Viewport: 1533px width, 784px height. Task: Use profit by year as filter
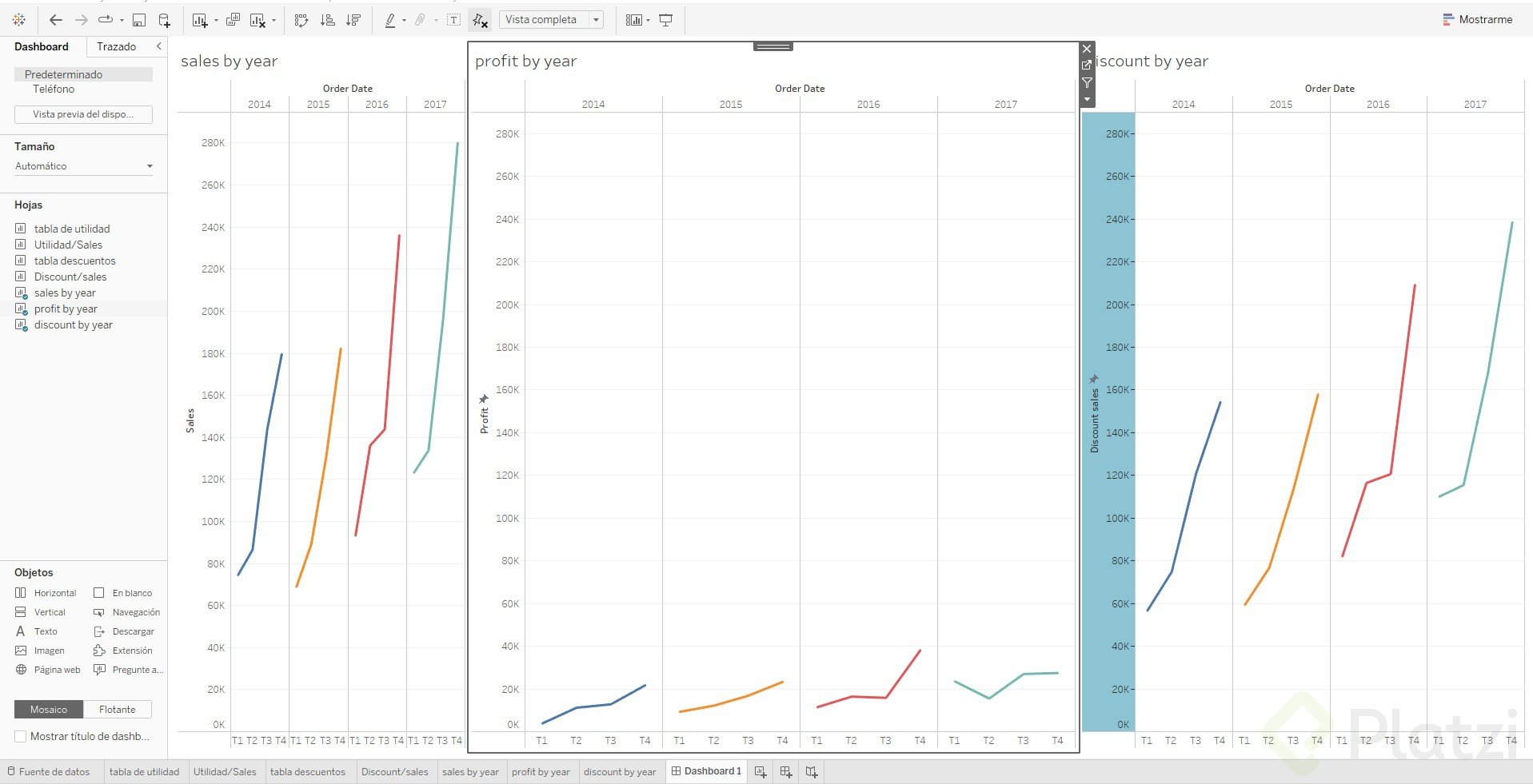(1087, 82)
